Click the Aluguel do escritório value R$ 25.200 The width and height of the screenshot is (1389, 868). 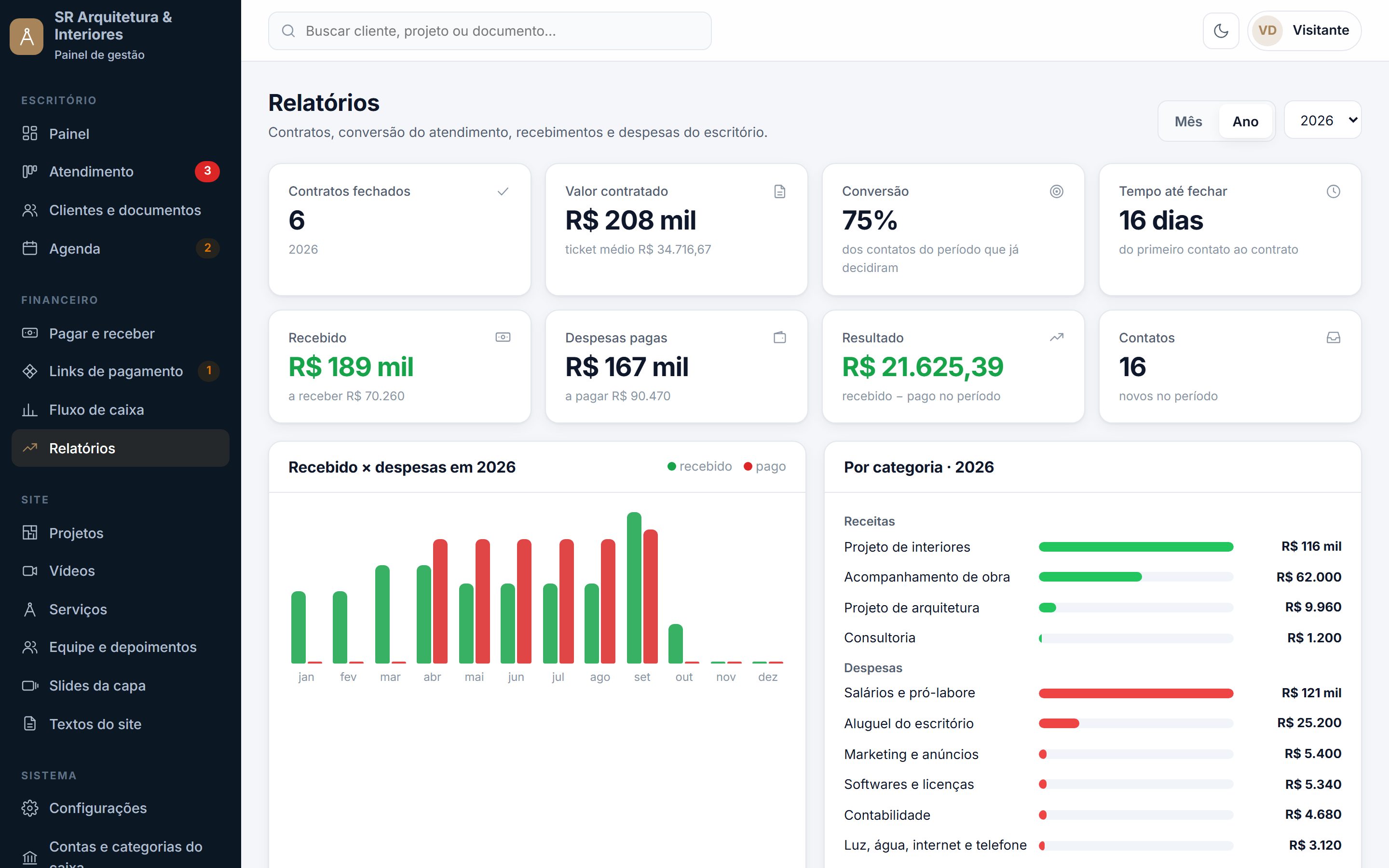tap(1308, 723)
